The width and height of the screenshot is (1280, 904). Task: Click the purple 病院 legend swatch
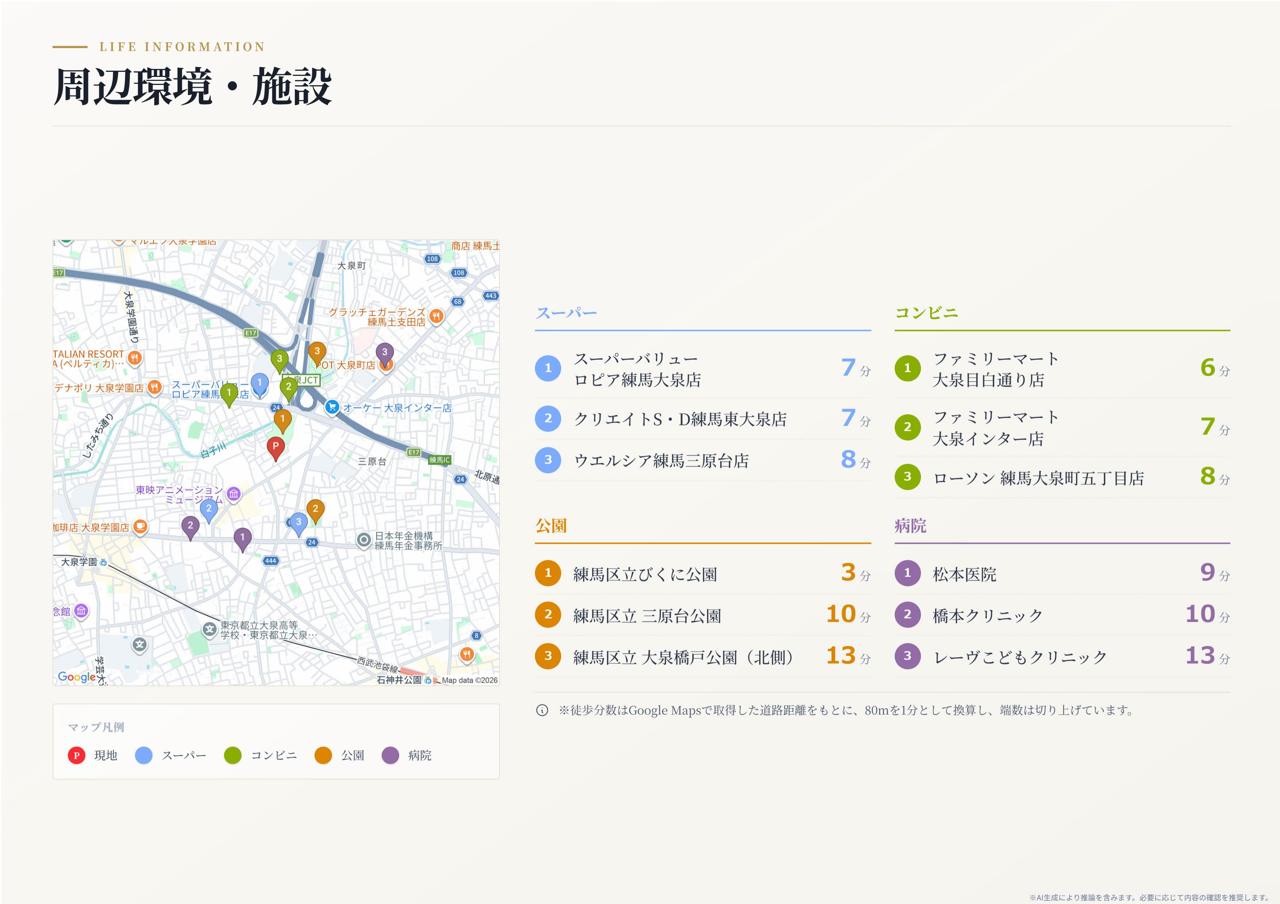pyautogui.click(x=390, y=755)
